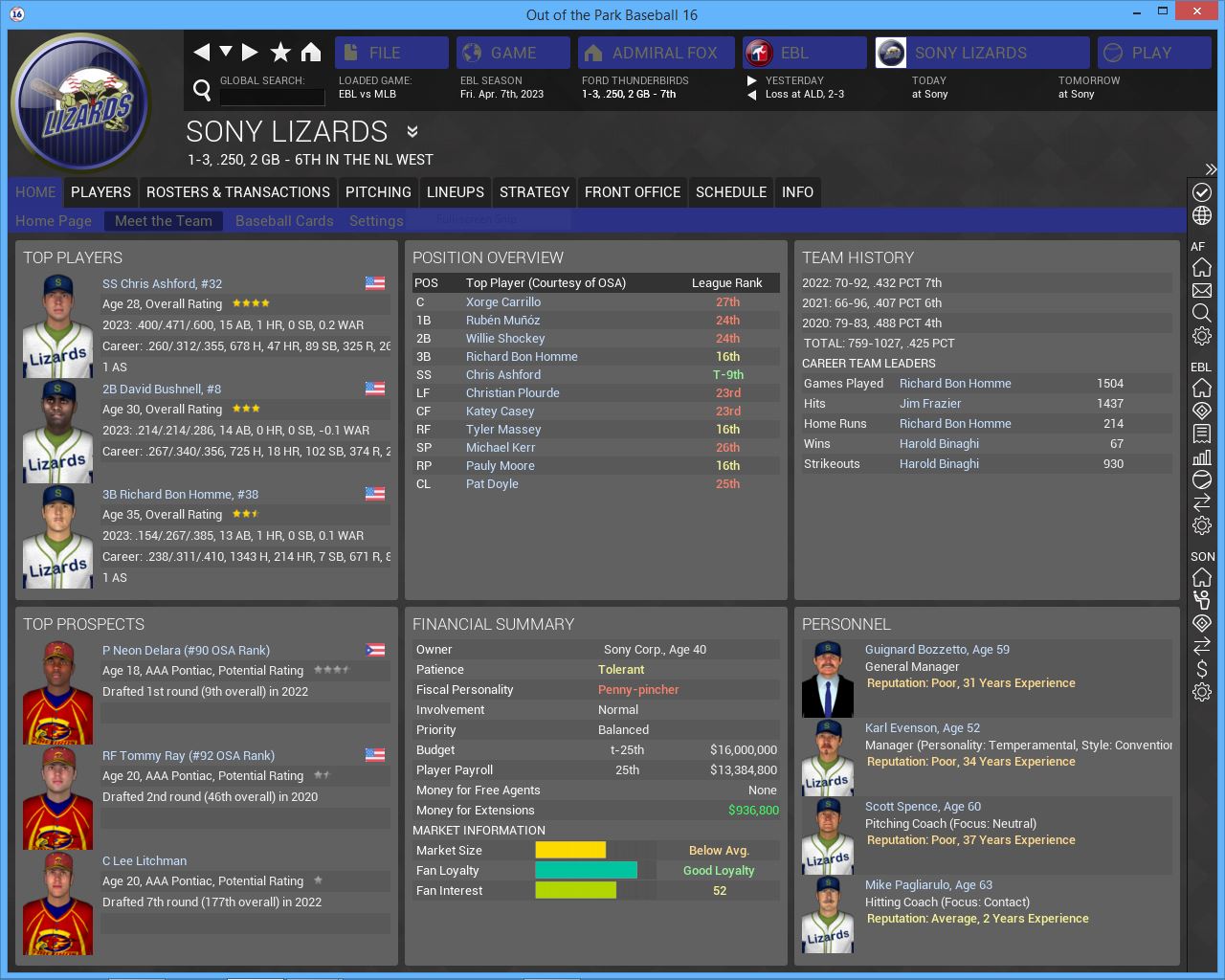Open the transactions arrows icon under SON
Screen dimensions: 1225x980
point(1202,646)
